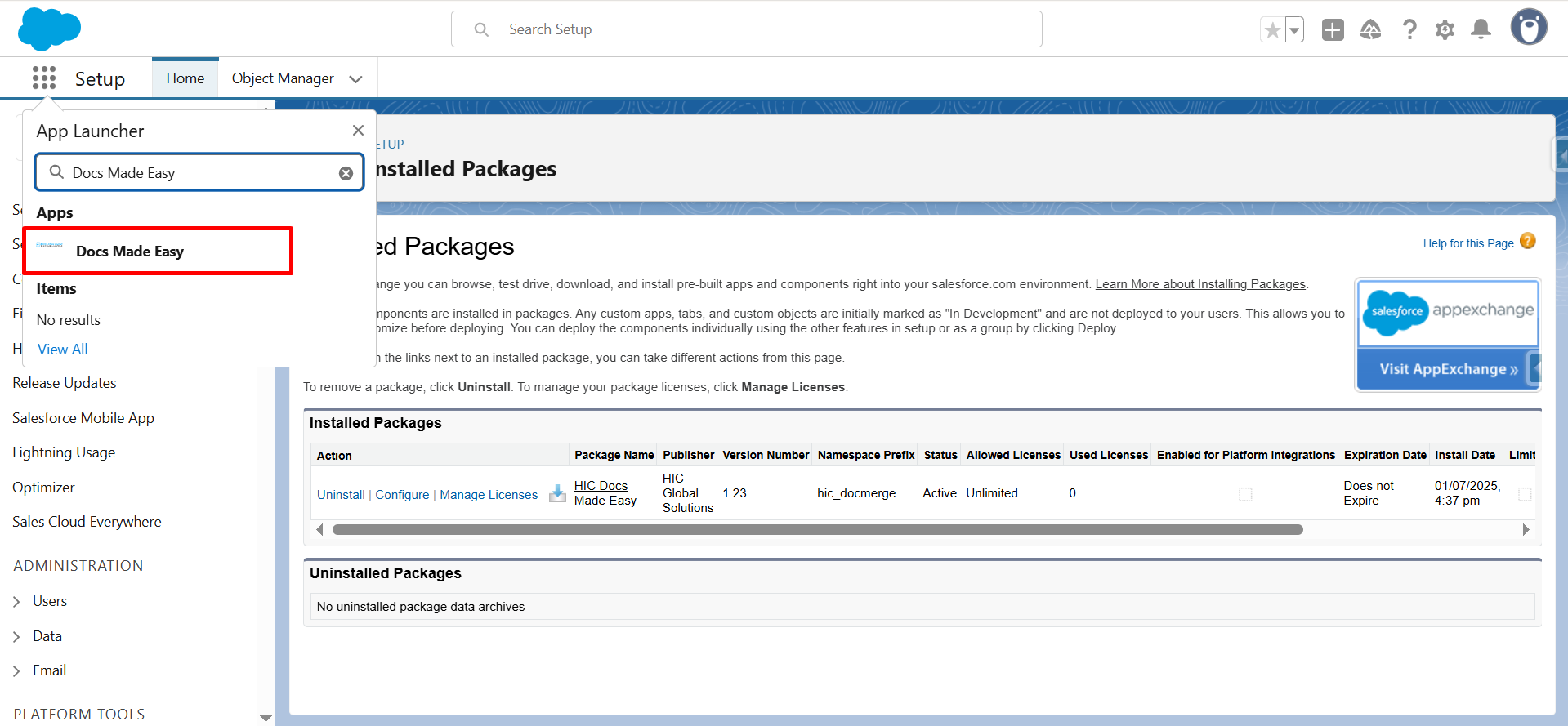Click the table's right scroll arrow

[1526, 530]
